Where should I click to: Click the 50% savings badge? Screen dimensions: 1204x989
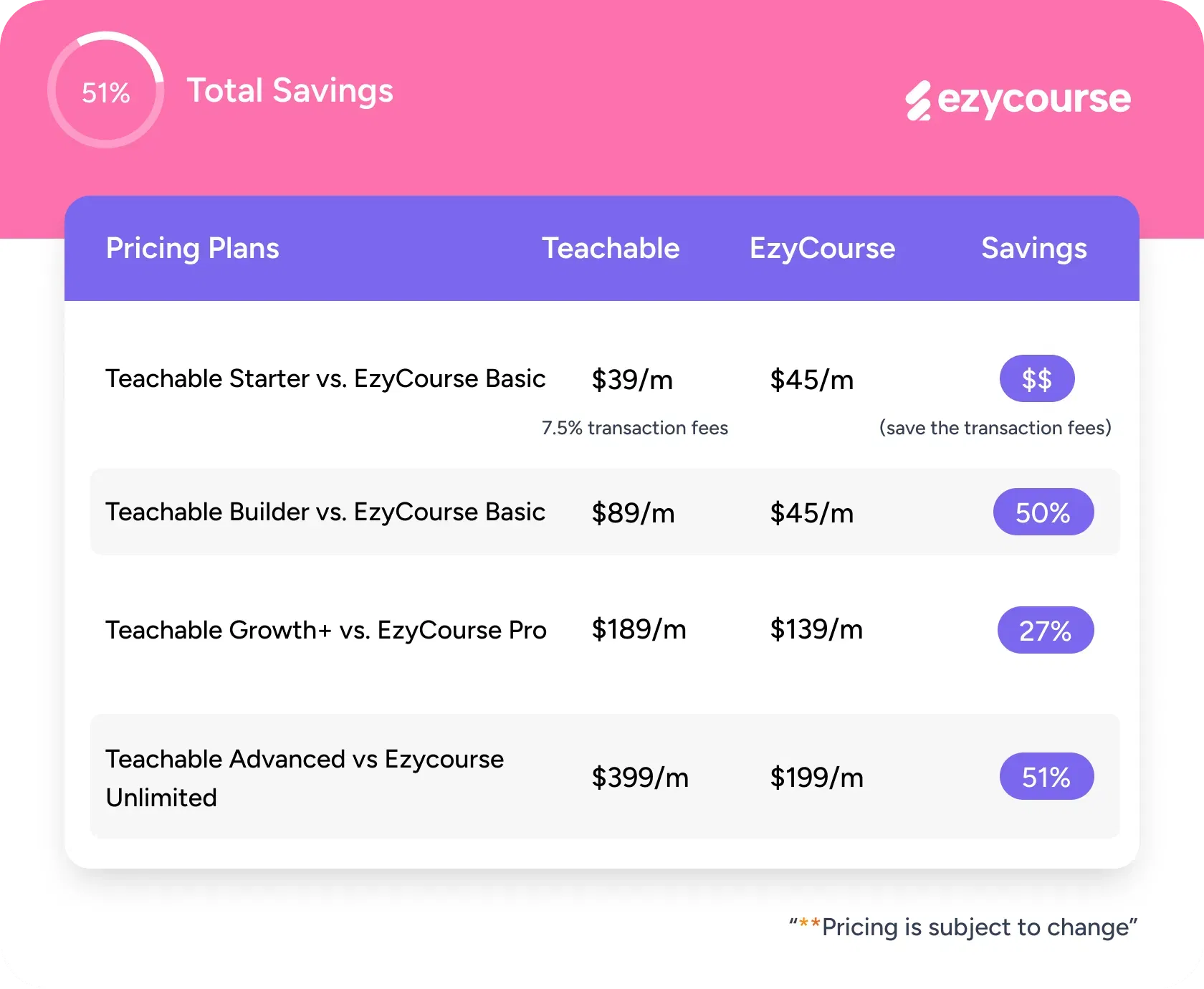(1043, 512)
